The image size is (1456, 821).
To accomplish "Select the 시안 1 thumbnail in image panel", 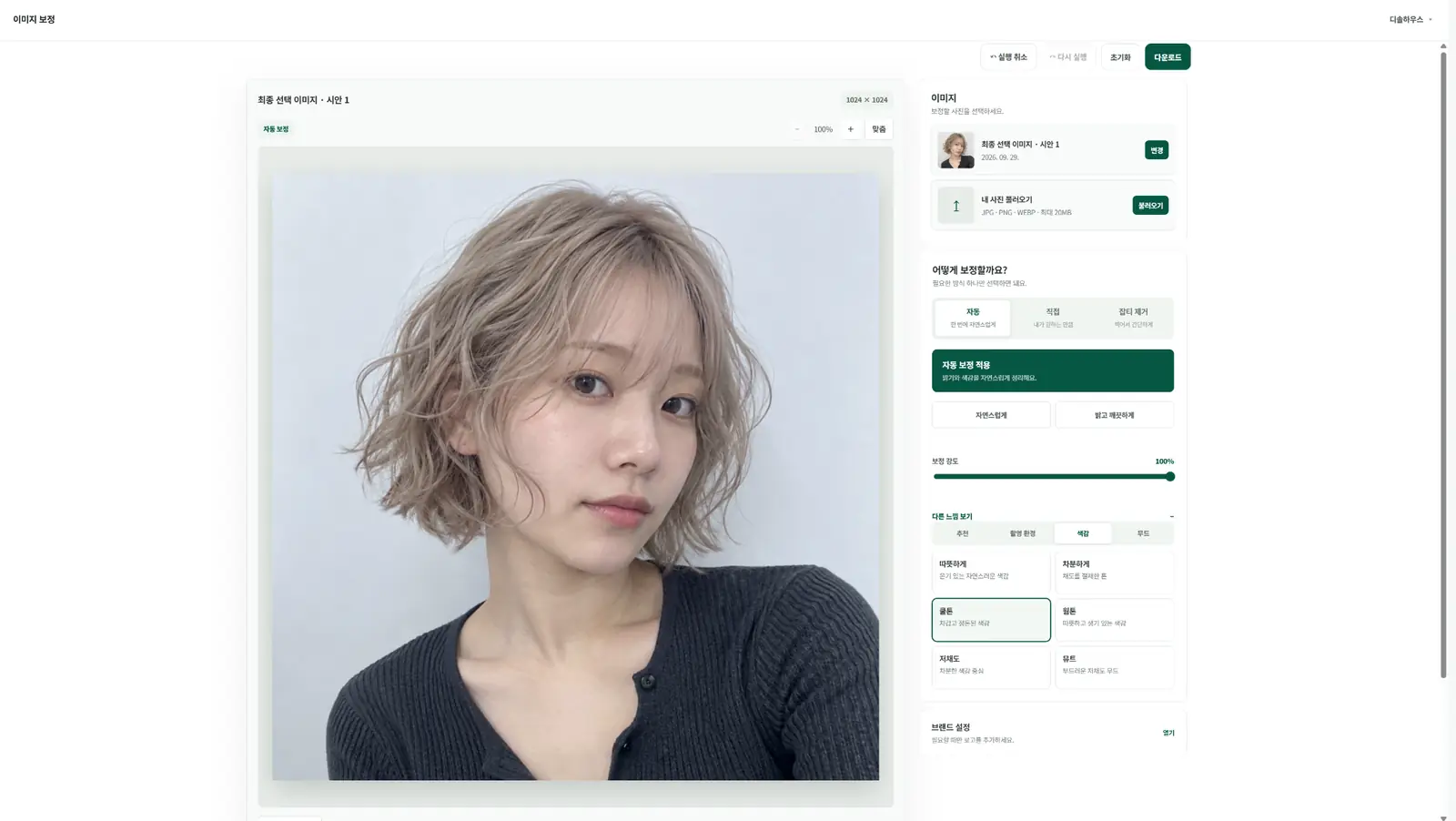I will (955, 150).
